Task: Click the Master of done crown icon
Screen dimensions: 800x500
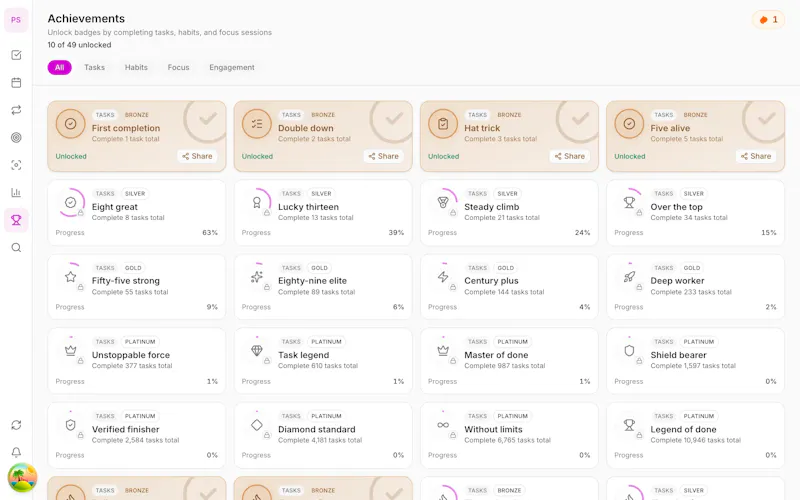Action: click(x=443, y=351)
